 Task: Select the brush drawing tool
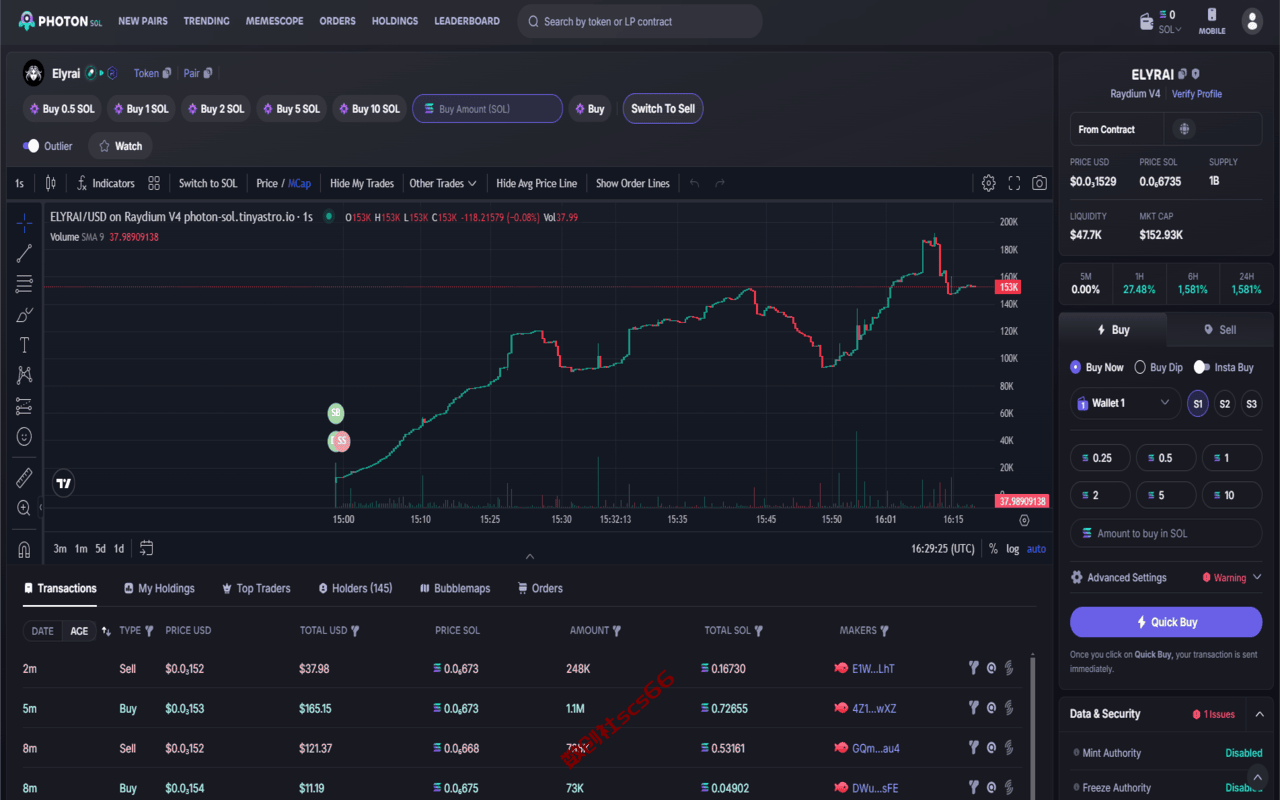(24, 315)
